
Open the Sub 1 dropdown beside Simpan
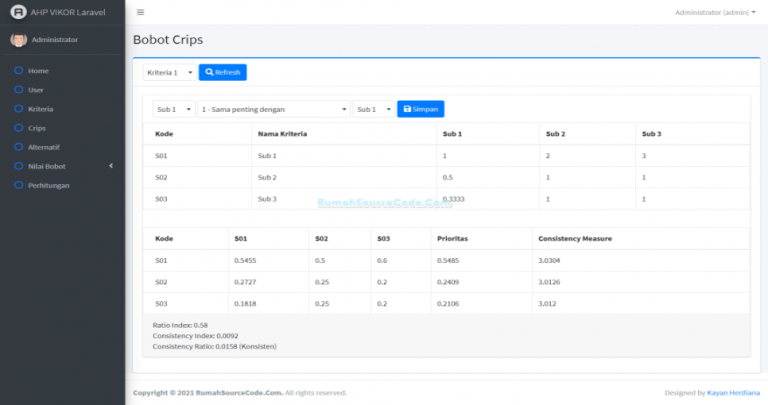374,109
